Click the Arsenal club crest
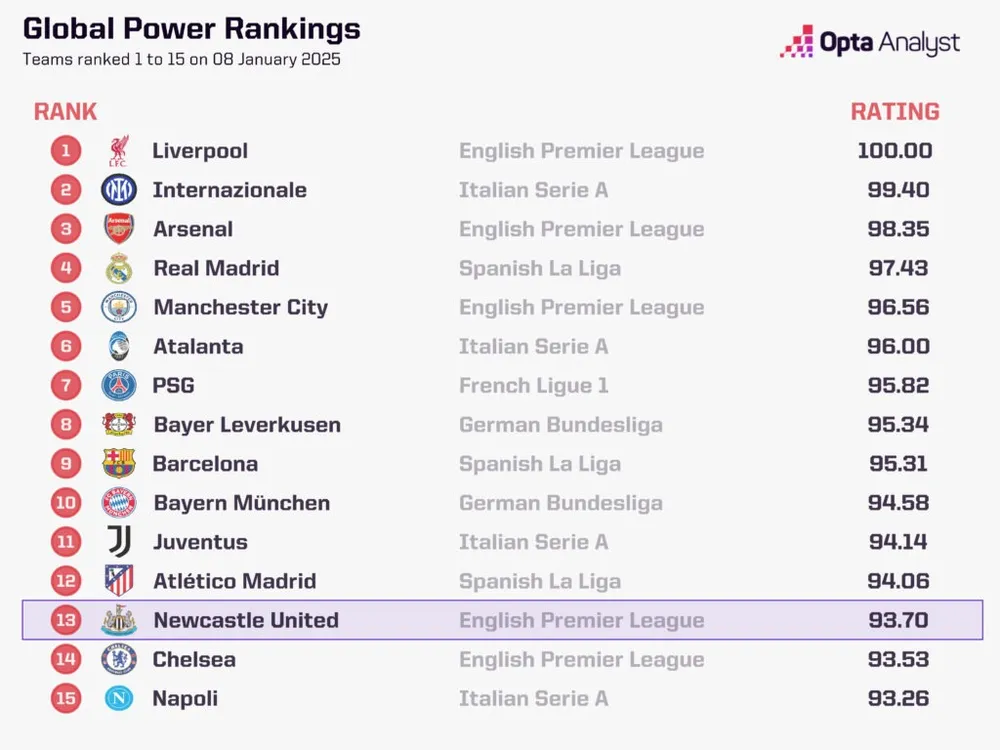Image resolution: width=1000 pixels, height=750 pixels. [x=119, y=229]
